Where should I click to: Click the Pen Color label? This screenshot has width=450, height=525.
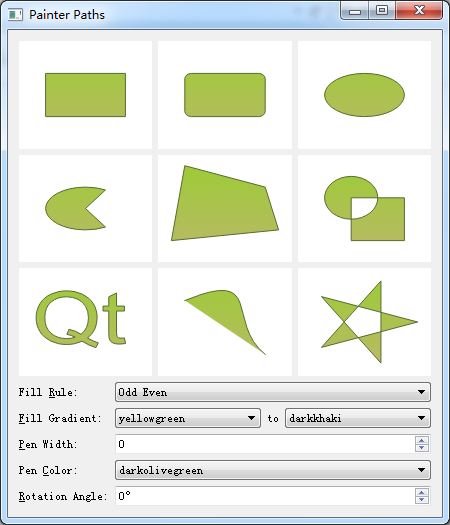click(x=48, y=470)
